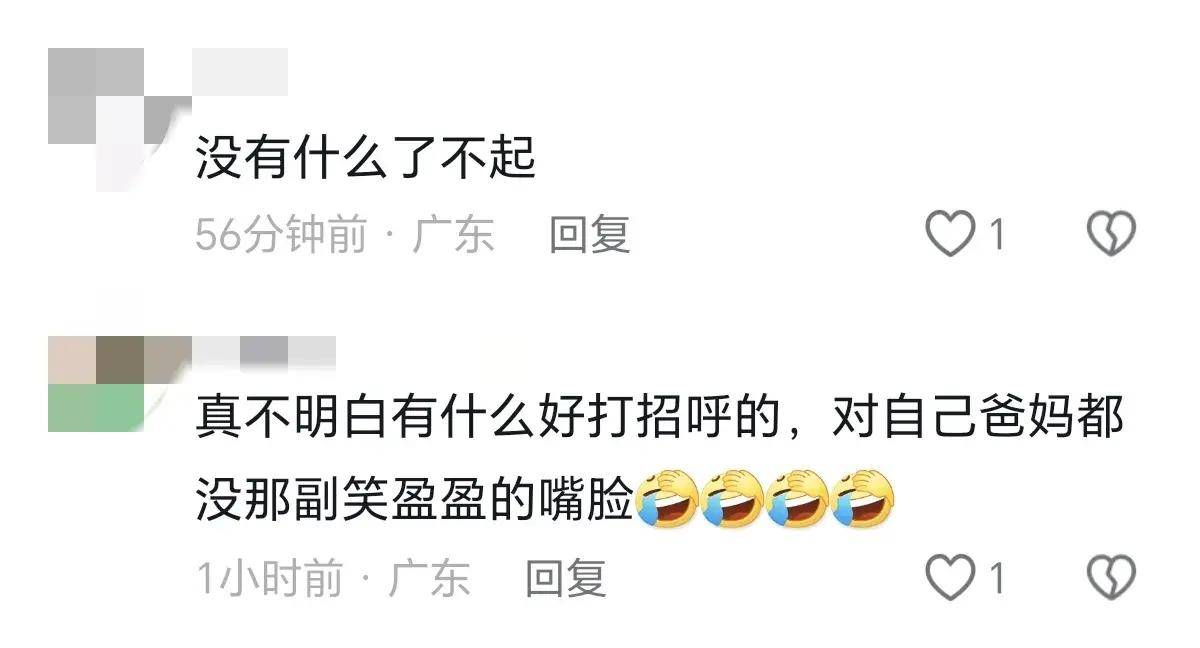Click 回复 under the 56分钟前 comment
This screenshot has width=1200, height=648.
(589, 235)
